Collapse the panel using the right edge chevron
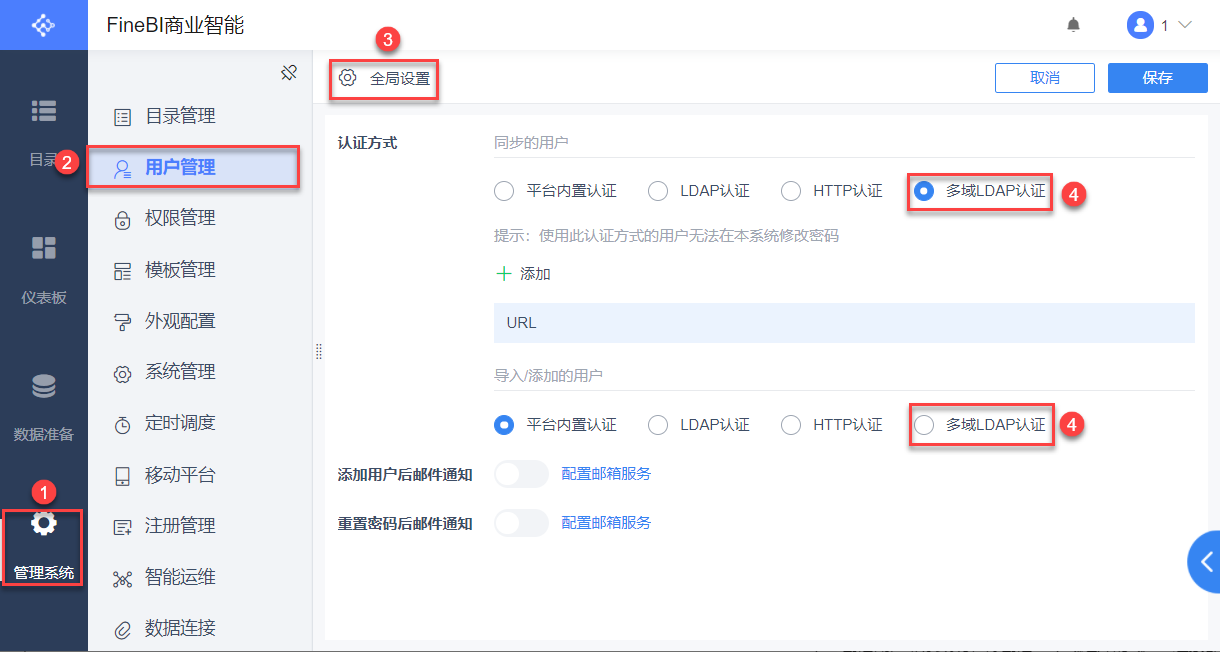 (1208, 562)
